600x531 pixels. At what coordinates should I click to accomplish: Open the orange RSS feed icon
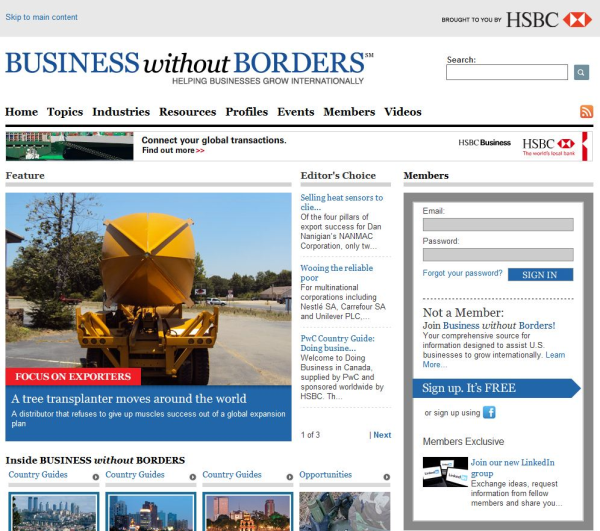pyautogui.click(x=586, y=111)
